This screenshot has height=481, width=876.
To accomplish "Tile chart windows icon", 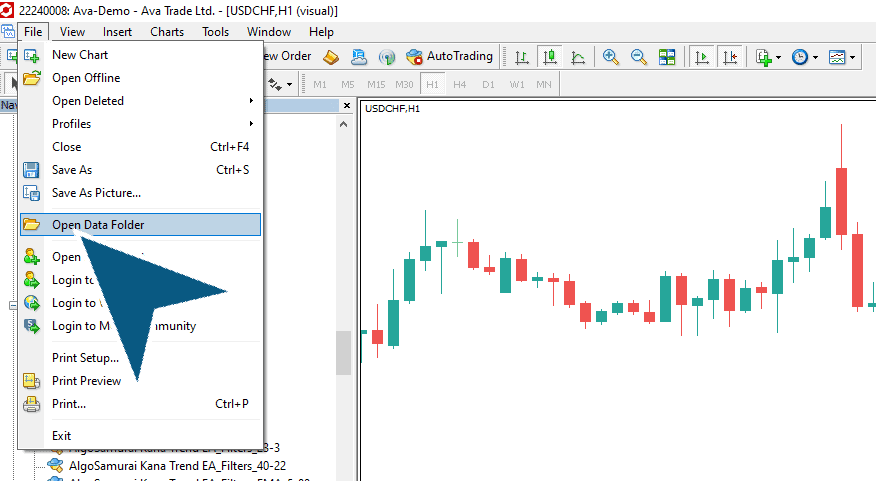I will (666, 57).
